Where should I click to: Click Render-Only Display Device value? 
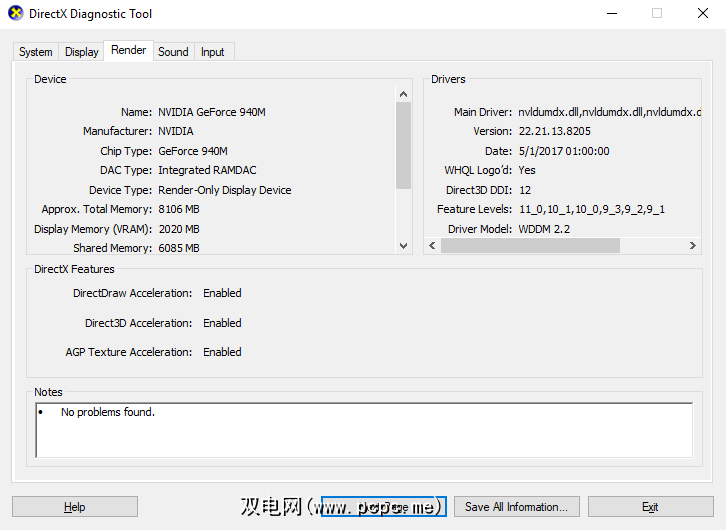tap(225, 190)
